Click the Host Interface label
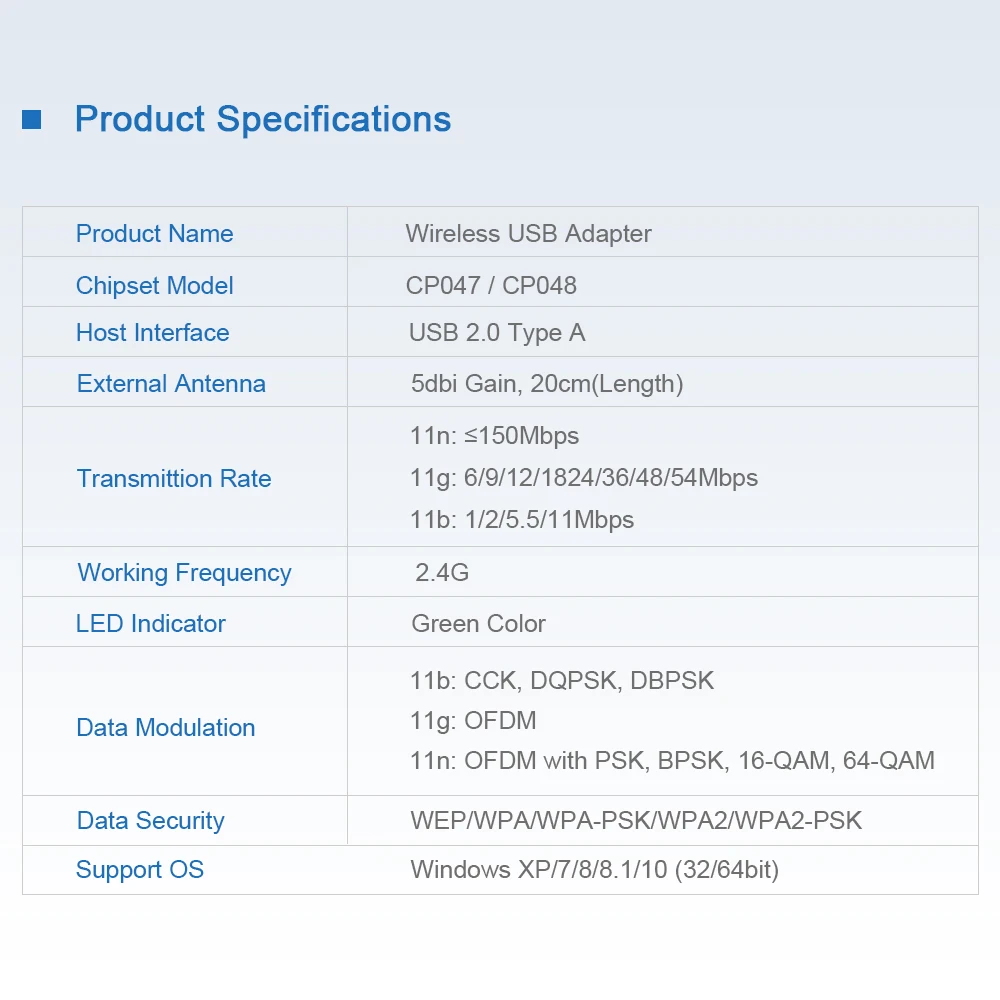Screen dimensions: 1000x1000 coord(152,332)
